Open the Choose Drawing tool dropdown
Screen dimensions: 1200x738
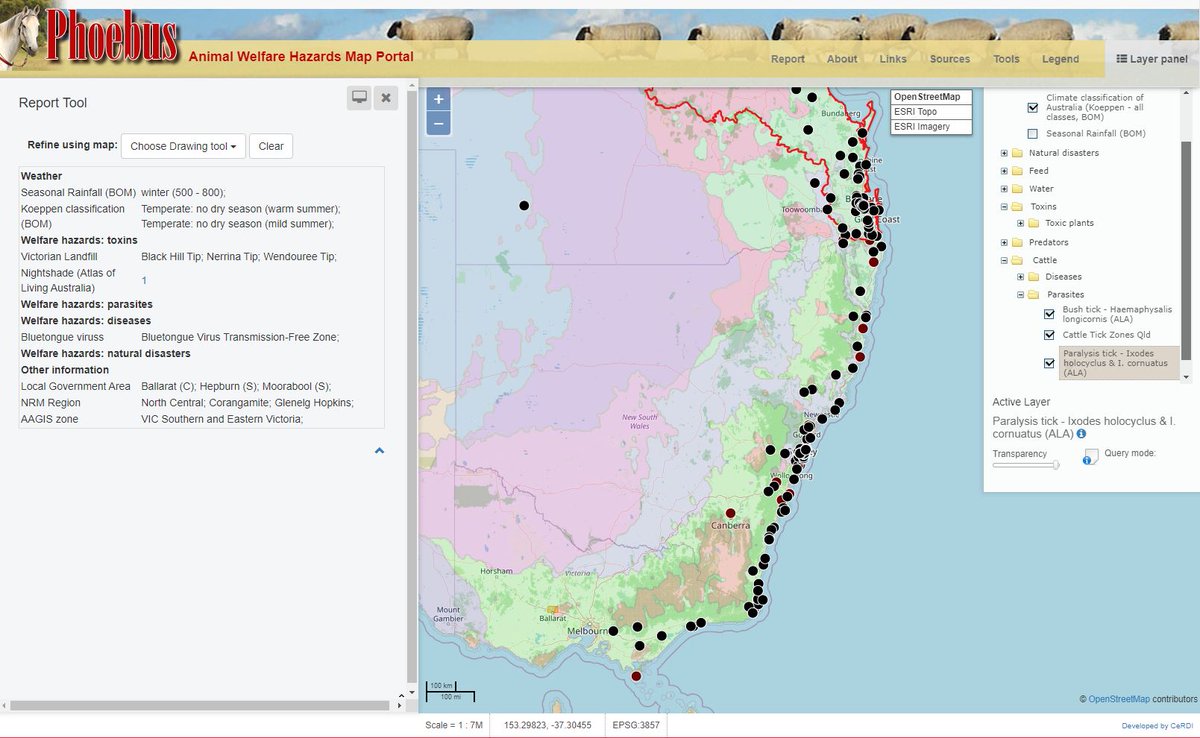(x=183, y=146)
